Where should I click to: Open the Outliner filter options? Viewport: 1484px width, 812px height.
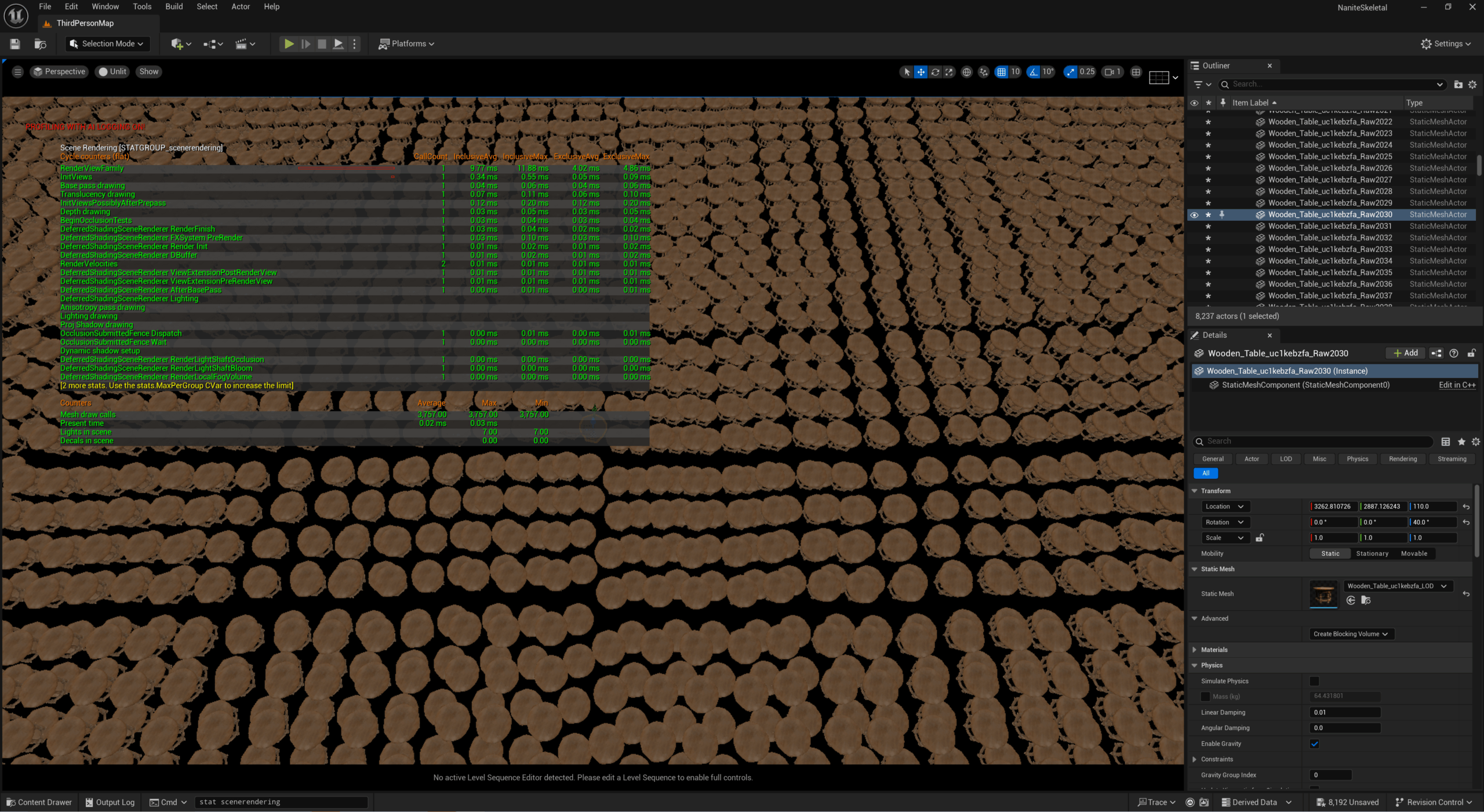[x=1202, y=85]
